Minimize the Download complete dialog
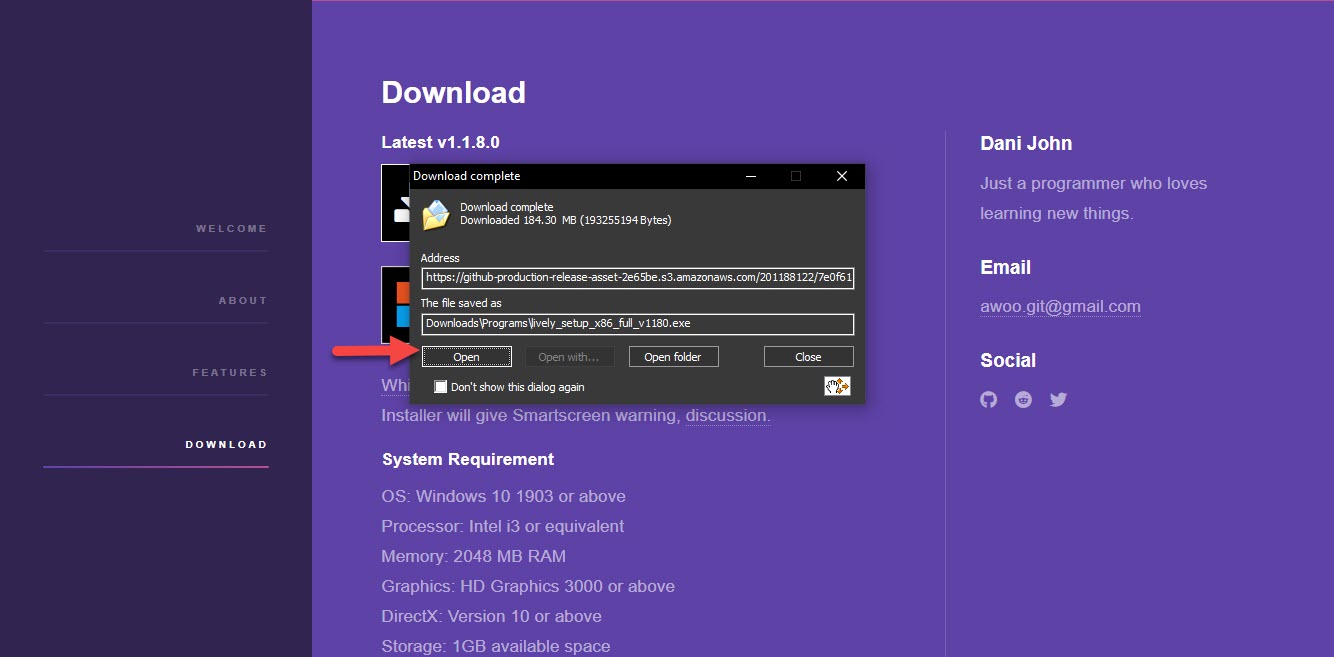1334x657 pixels. click(751, 176)
